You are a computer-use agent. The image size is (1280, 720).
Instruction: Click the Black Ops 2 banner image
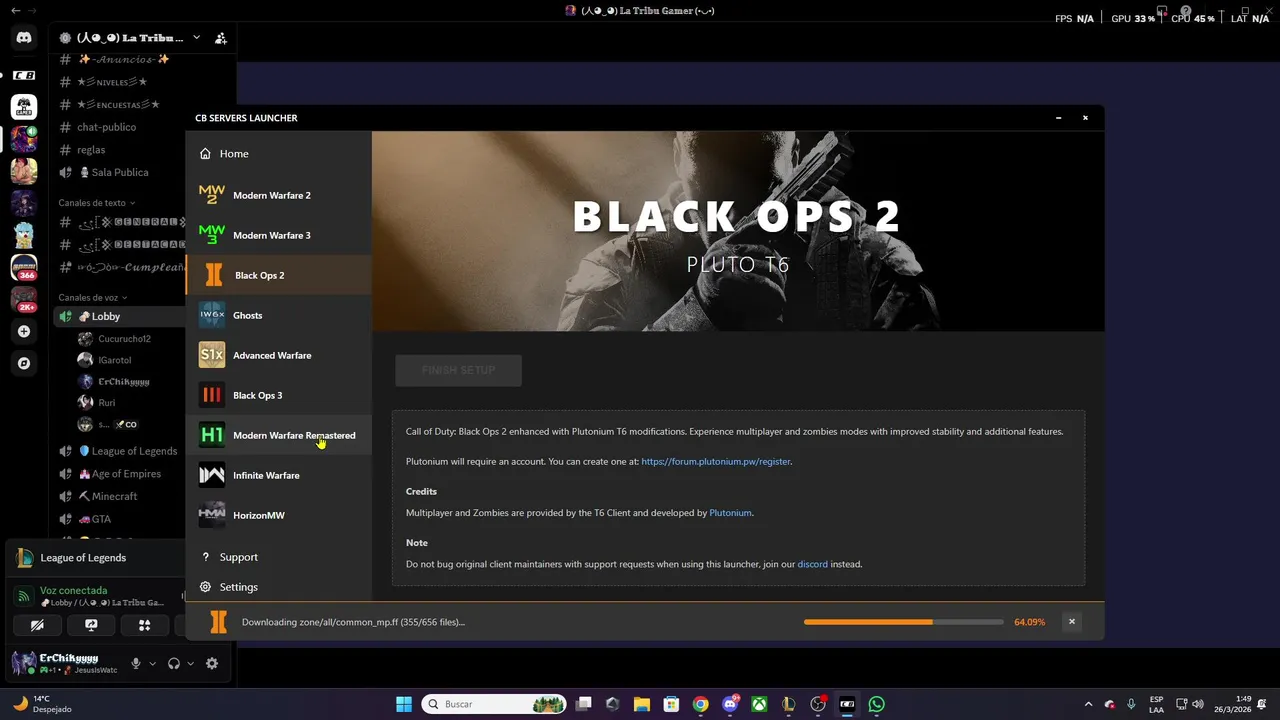click(x=738, y=231)
